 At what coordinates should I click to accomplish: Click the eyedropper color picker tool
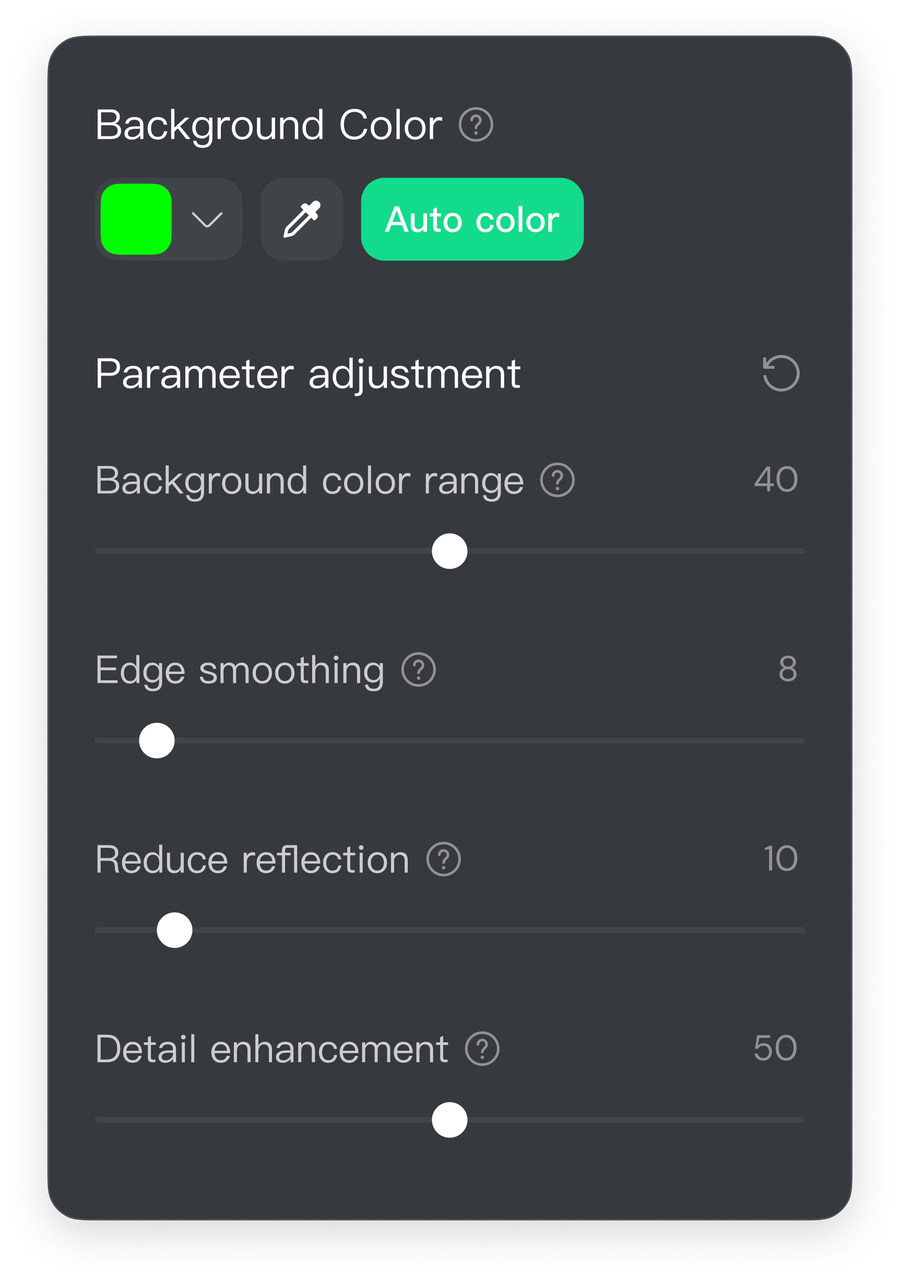tap(301, 219)
